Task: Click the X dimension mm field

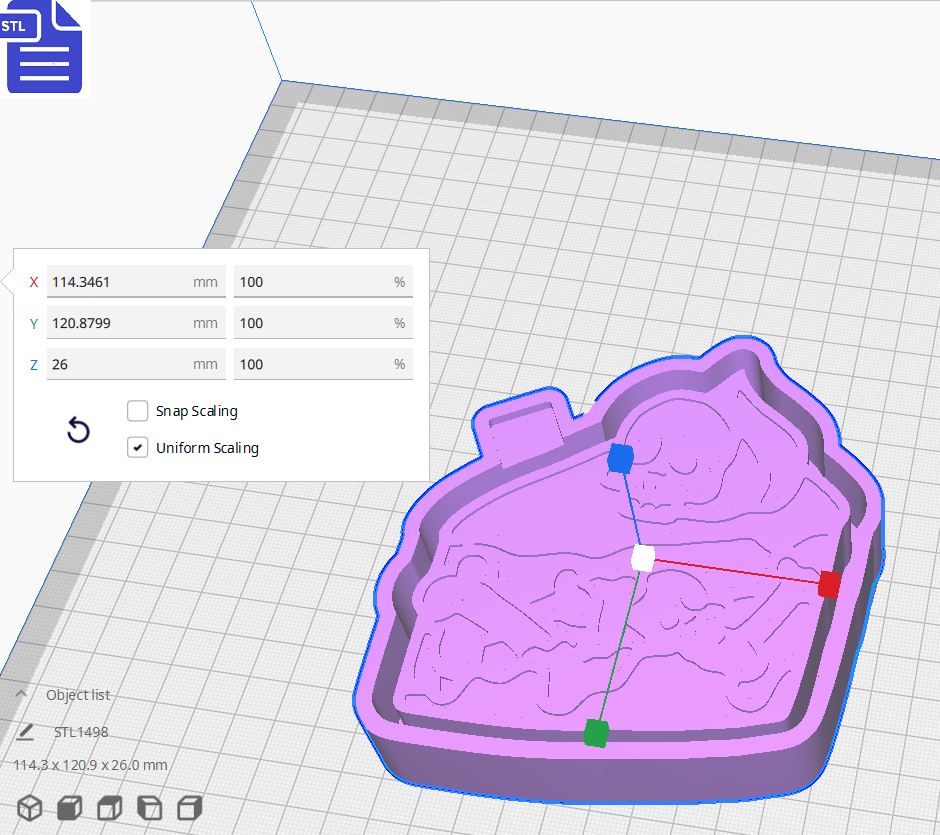Action: pos(120,282)
